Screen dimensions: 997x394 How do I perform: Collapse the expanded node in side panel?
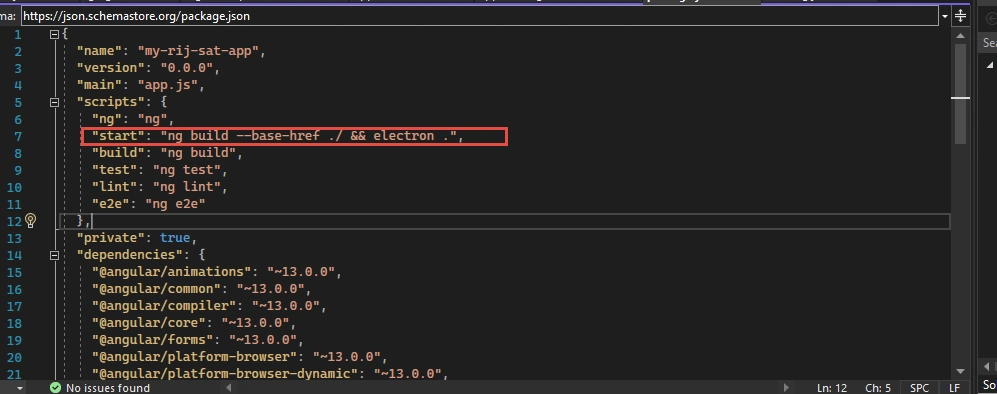989,65
